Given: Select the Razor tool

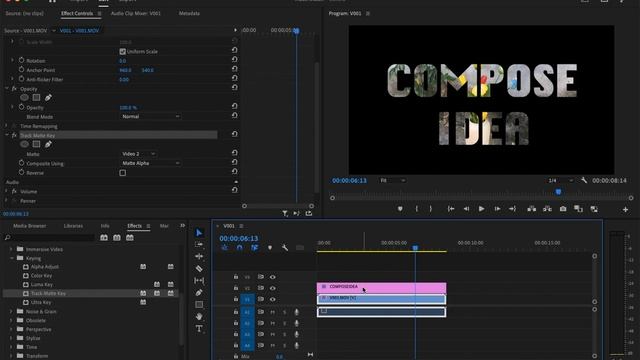Looking at the screenshot, I should click(x=199, y=269).
